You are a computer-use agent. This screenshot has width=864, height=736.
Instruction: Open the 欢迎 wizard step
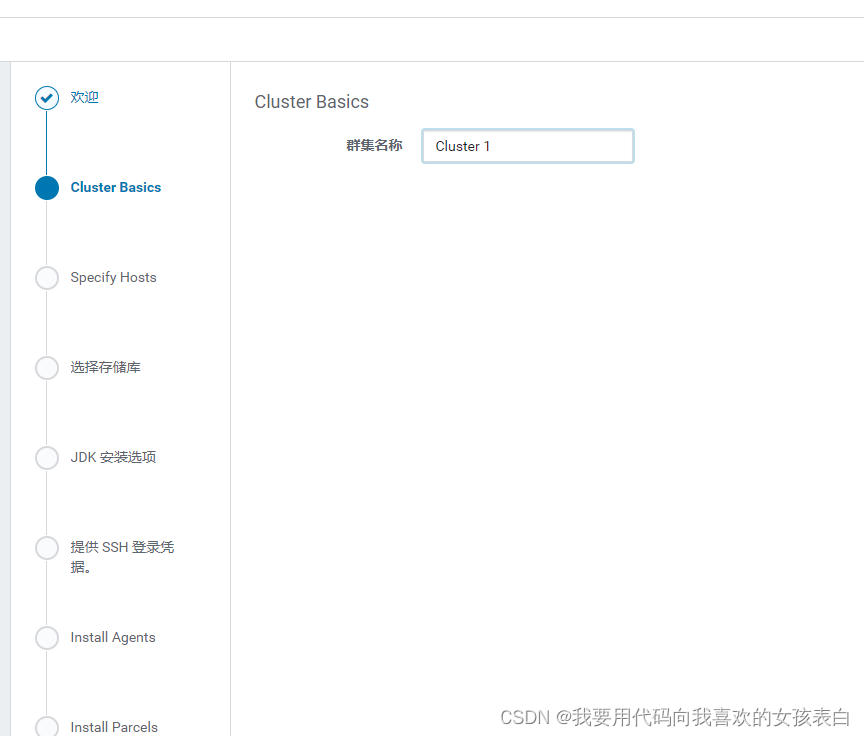[84, 98]
